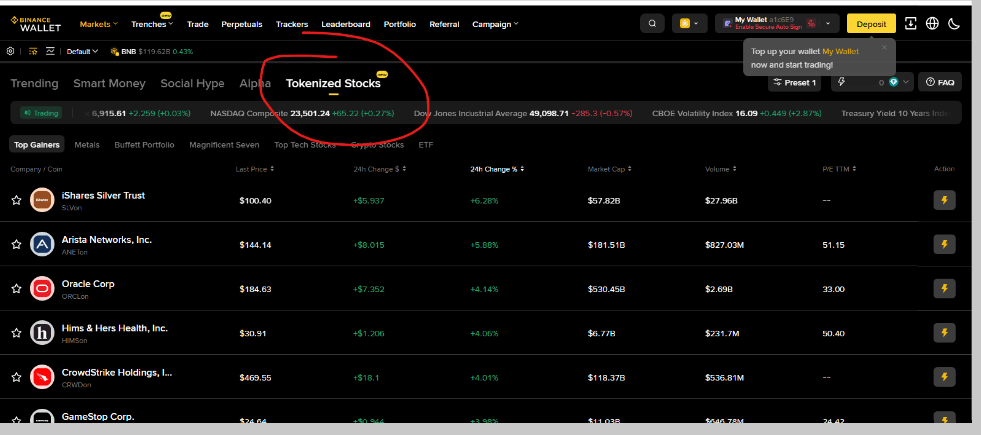Click the secure auto sign icon

(x=811, y=24)
